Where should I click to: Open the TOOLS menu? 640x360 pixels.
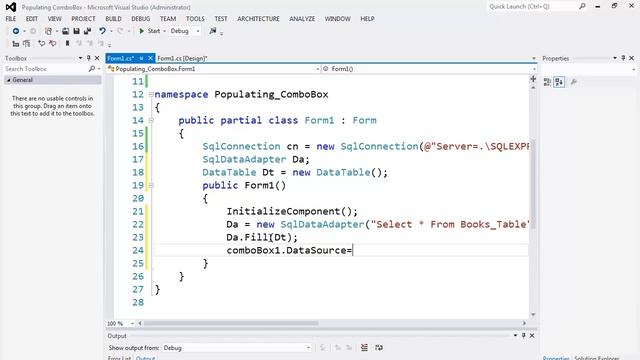pos(195,19)
